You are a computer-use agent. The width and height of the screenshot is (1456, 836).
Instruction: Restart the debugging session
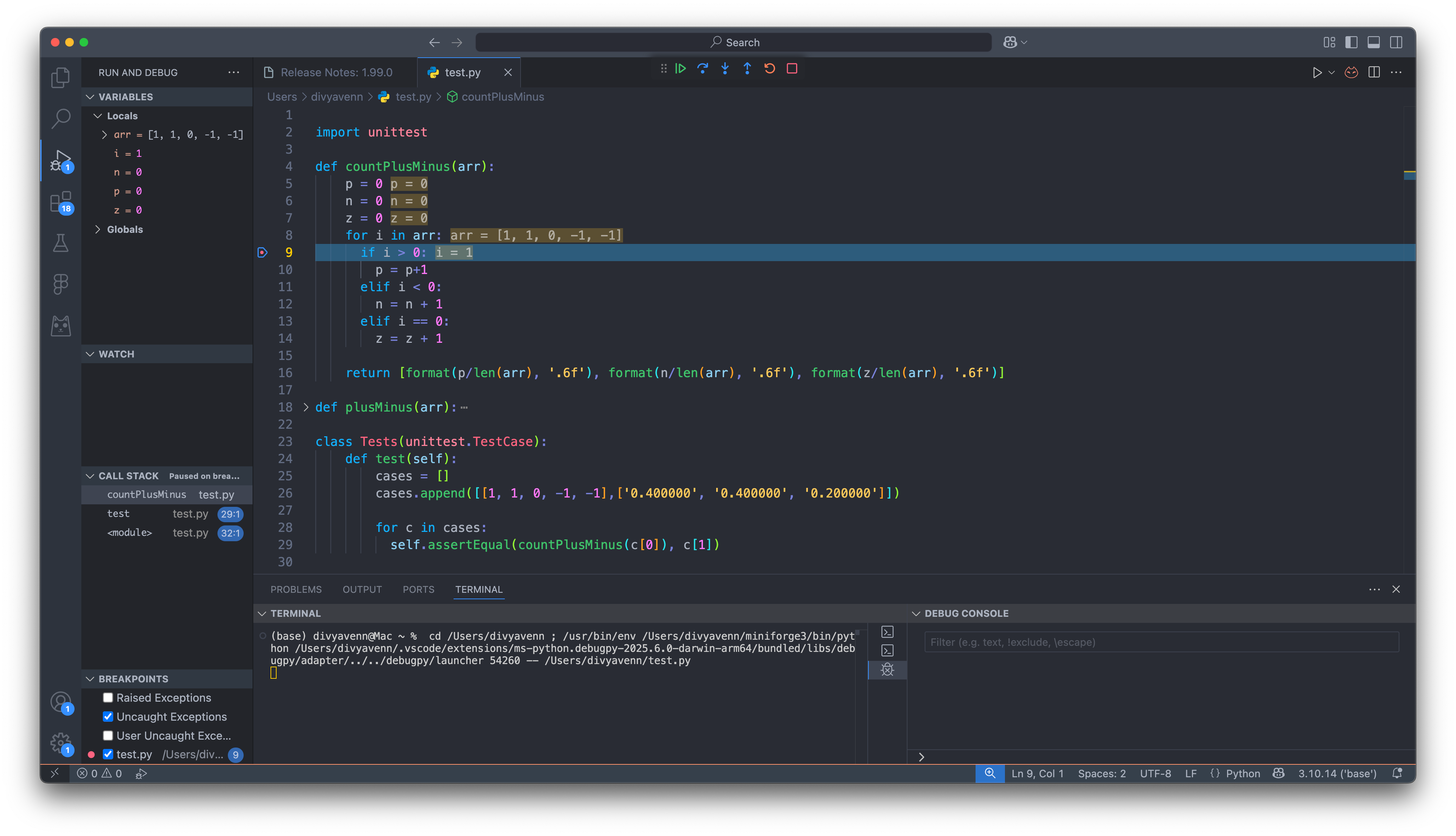[x=770, y=69]
